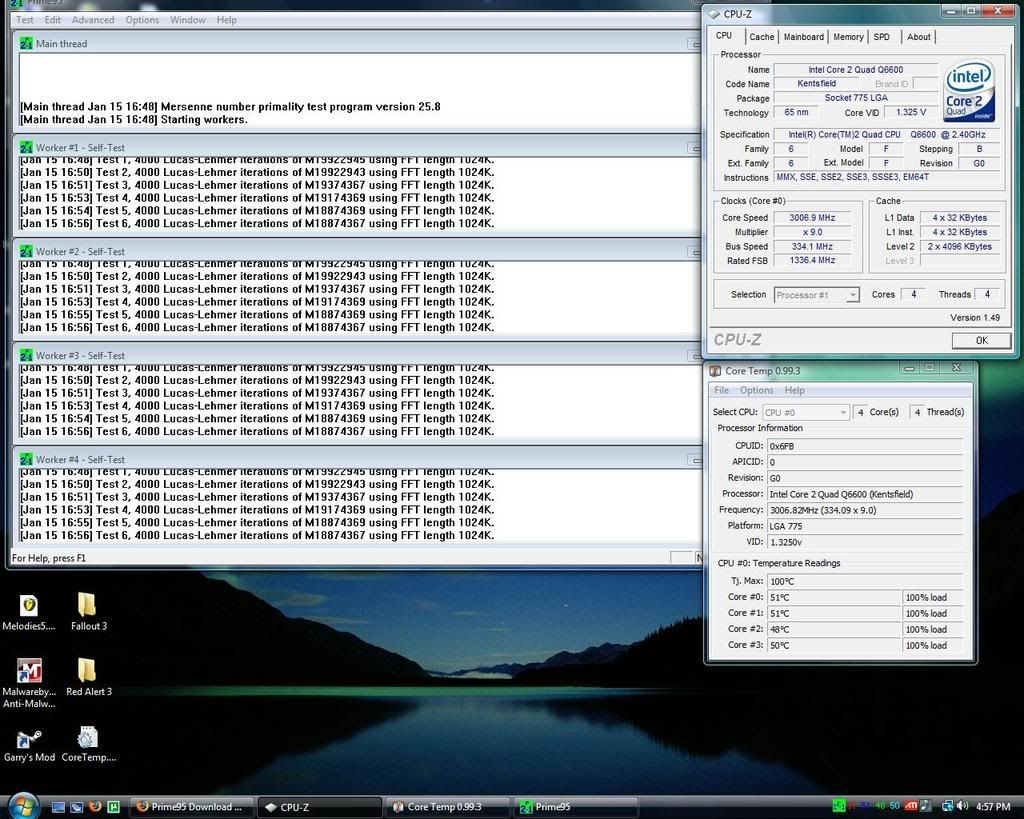The image size is (1024, 819).
Task: Open Prime95 Test menu
Action: tap(25, 20)
